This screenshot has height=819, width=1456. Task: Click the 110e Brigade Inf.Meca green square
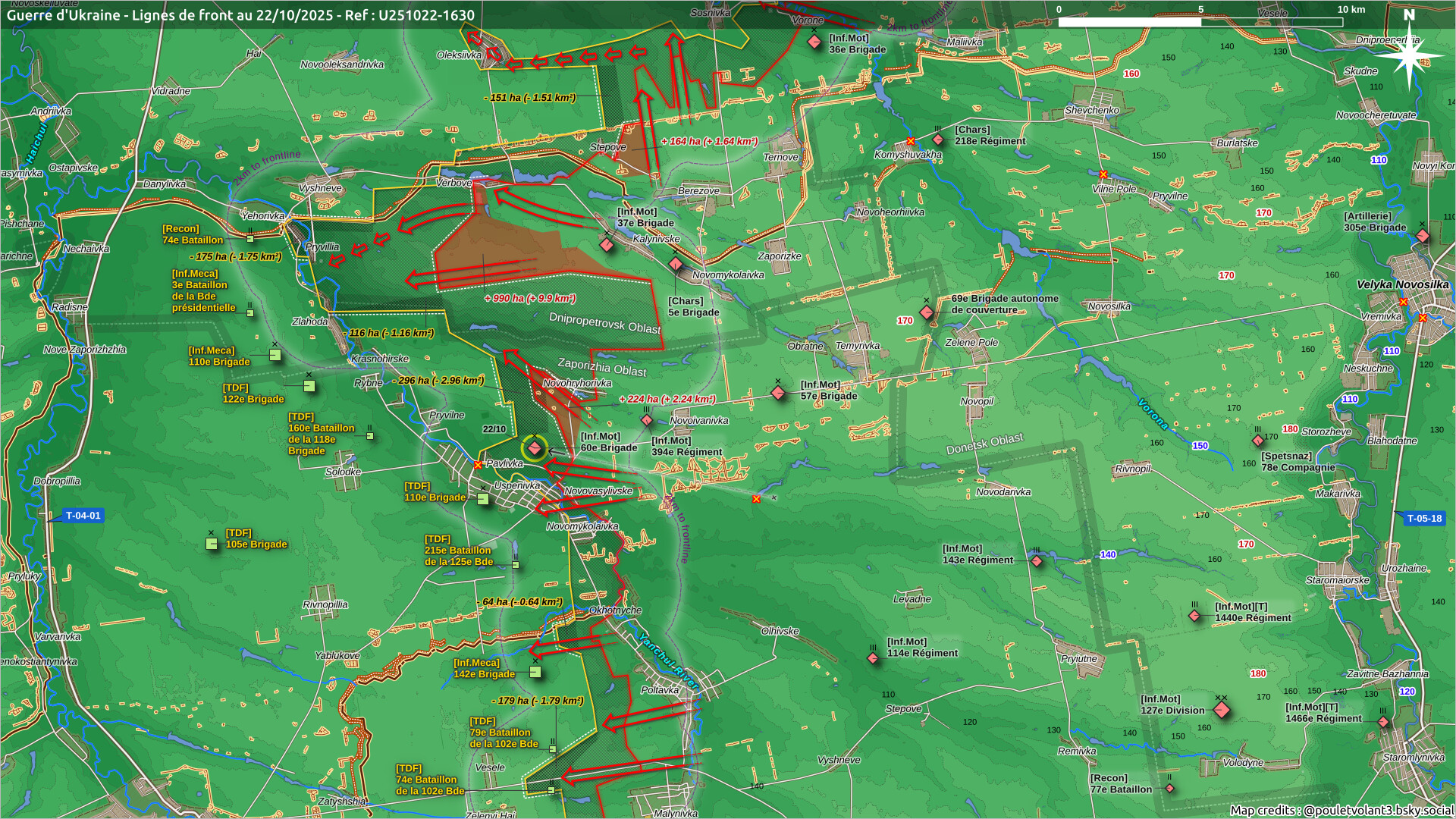pyautogui.click(x=275, y=355)
